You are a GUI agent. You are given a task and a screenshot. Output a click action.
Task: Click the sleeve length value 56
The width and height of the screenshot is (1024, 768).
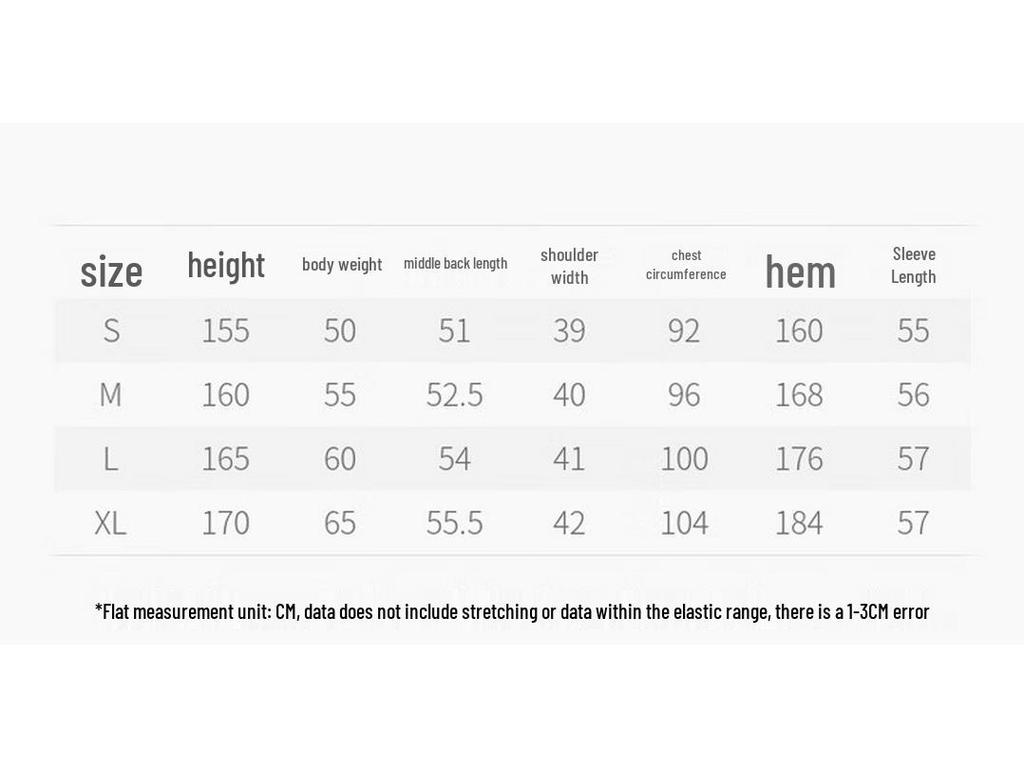913,394
